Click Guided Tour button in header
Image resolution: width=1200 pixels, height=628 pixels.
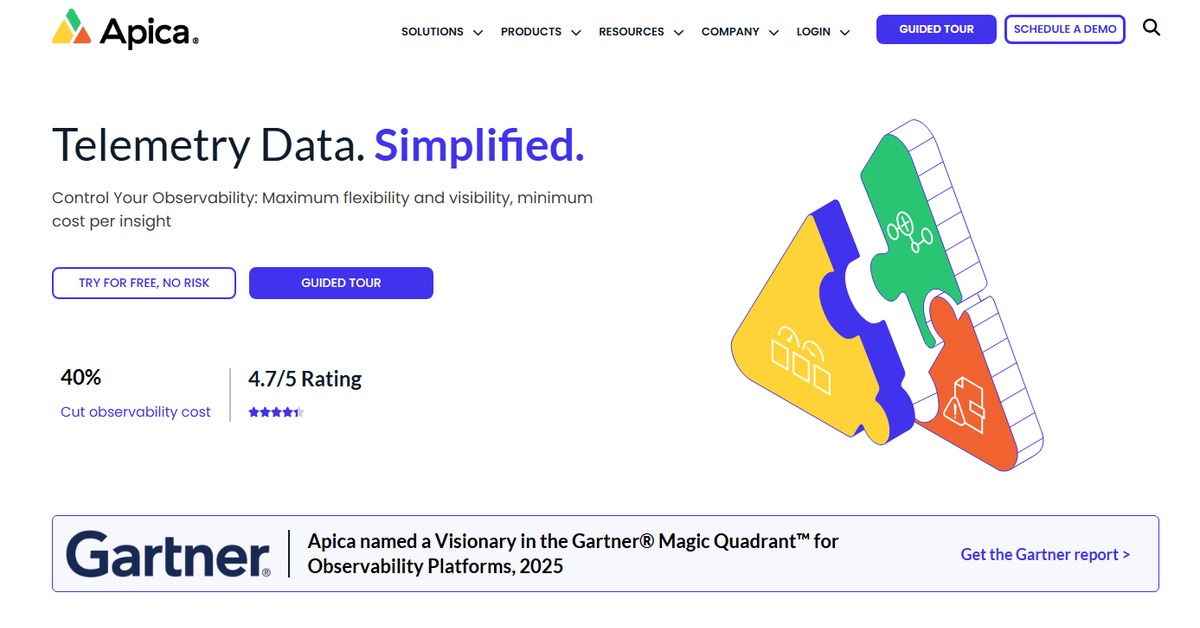tap(936, 29)
